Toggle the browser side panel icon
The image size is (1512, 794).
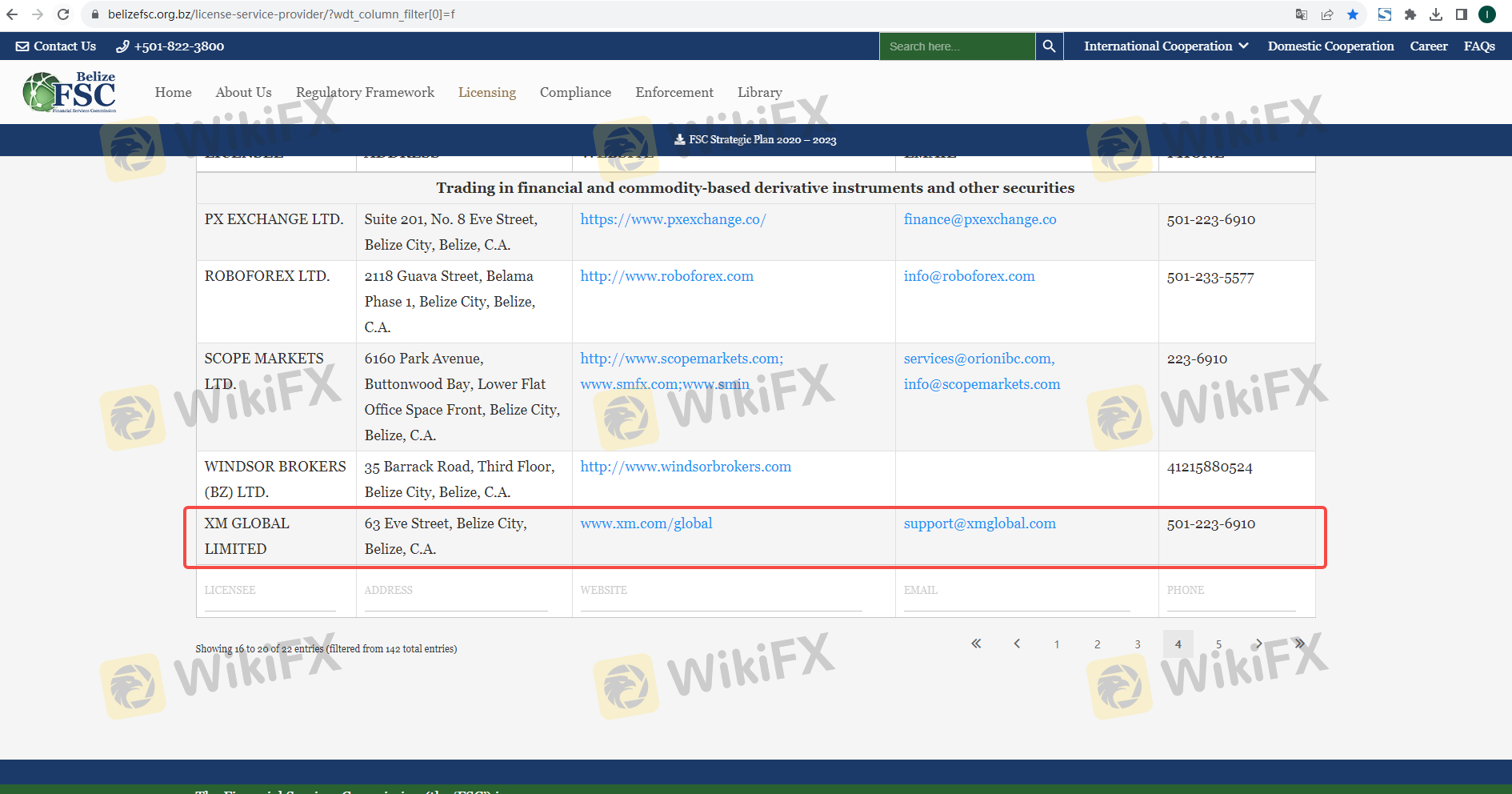point(1462,14)
